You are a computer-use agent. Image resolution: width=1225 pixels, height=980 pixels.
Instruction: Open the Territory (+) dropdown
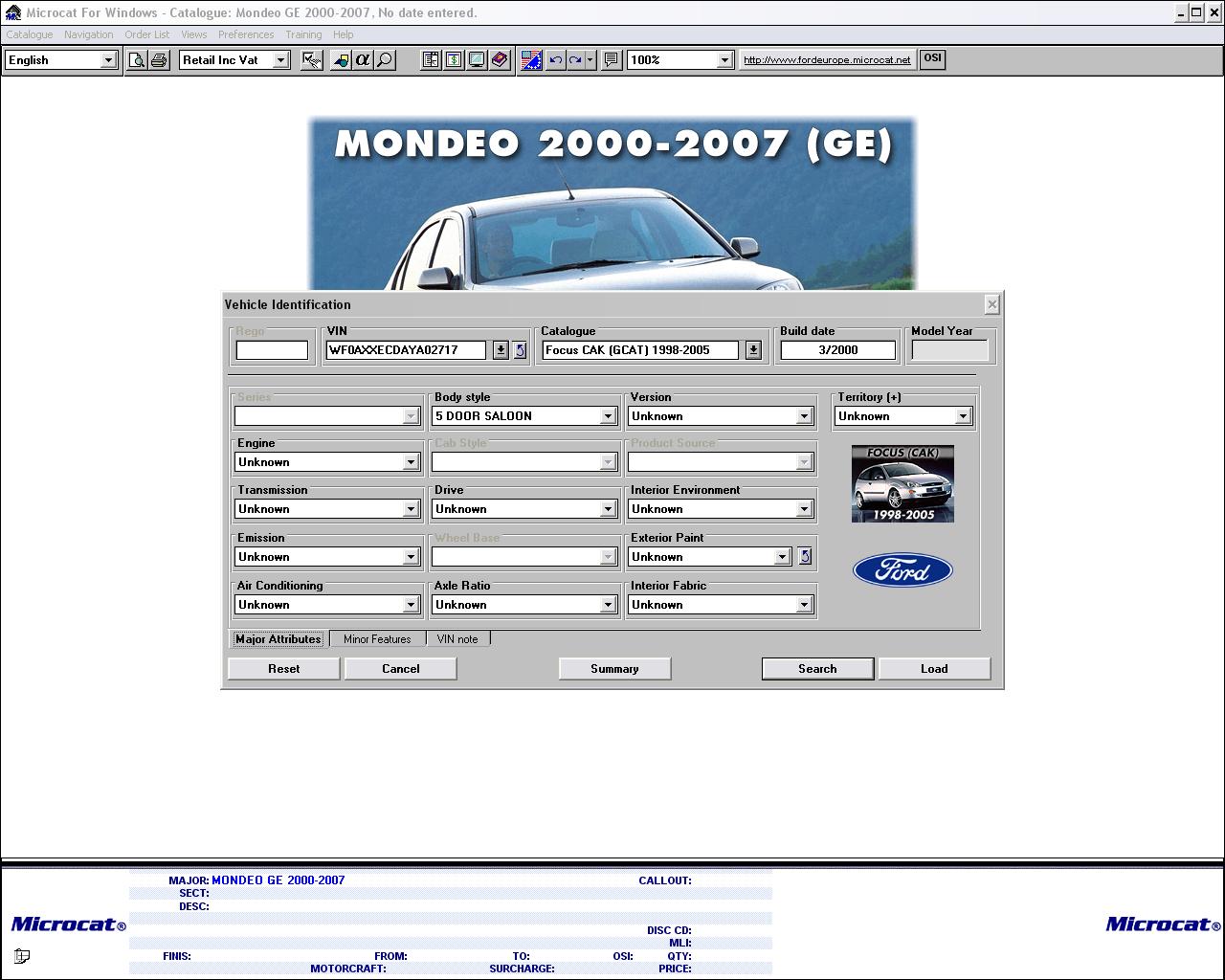963,416
